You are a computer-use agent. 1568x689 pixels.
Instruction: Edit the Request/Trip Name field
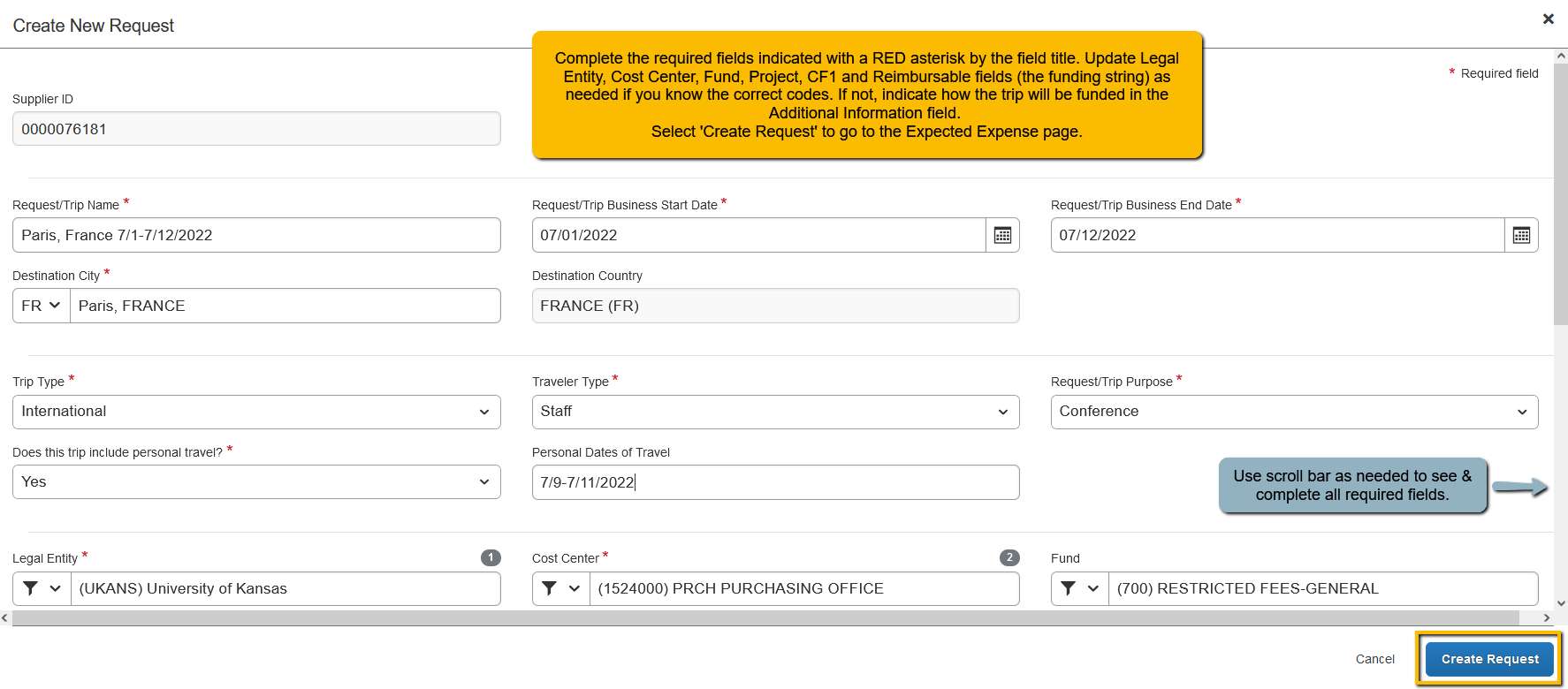(x=256, y=235)
